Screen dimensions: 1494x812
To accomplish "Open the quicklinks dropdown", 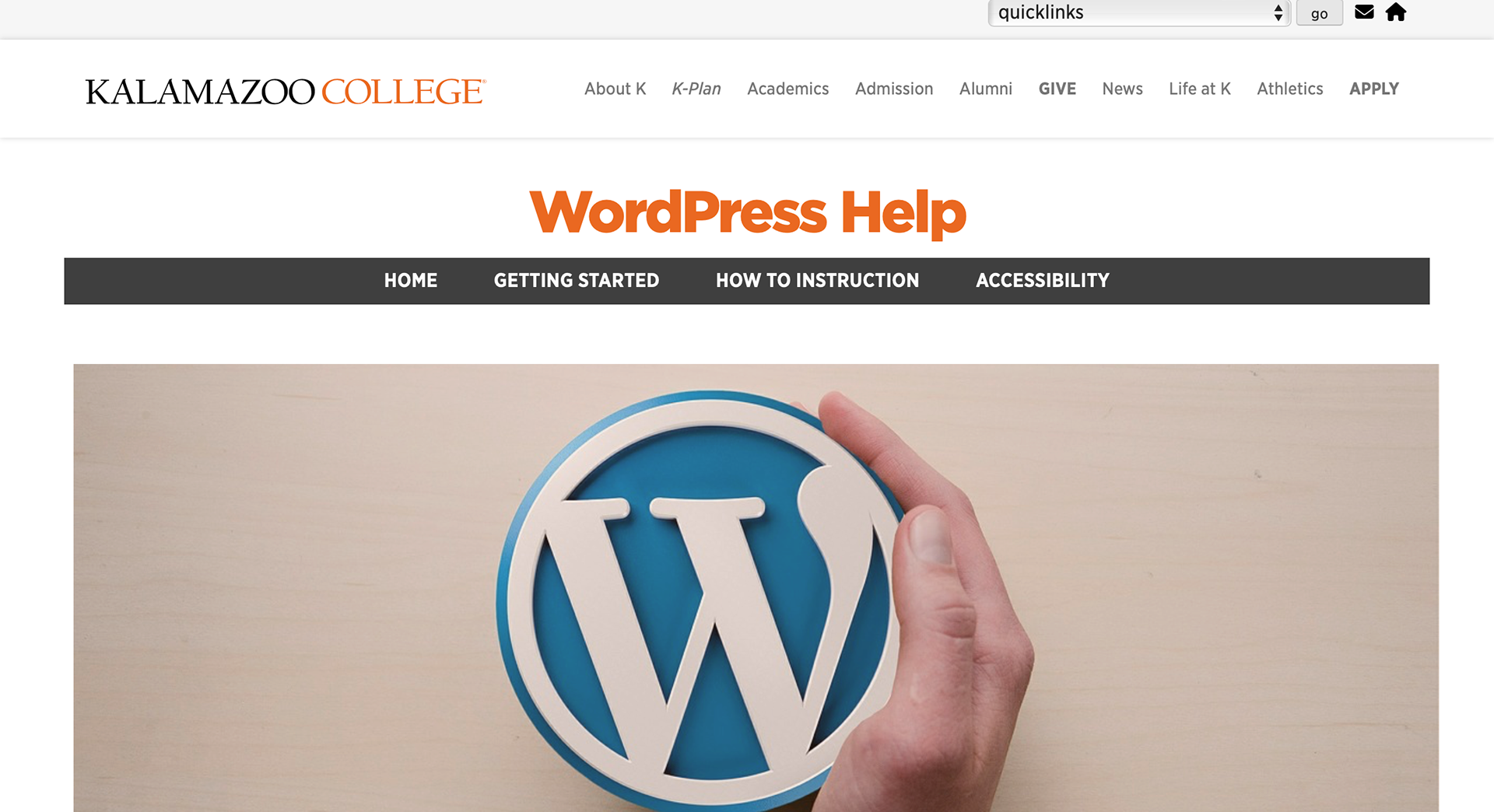I will coord(1139,12).
